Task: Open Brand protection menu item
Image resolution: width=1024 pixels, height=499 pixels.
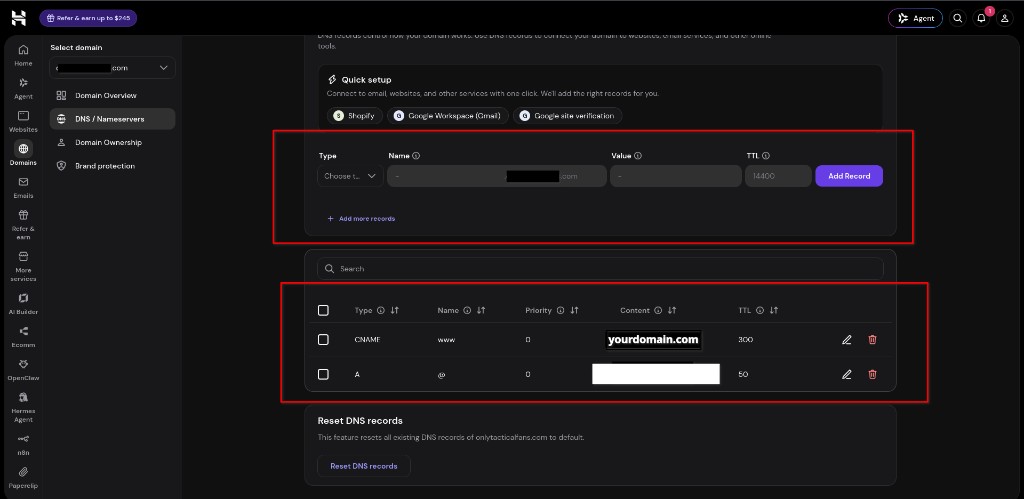Action: point(112,166)
